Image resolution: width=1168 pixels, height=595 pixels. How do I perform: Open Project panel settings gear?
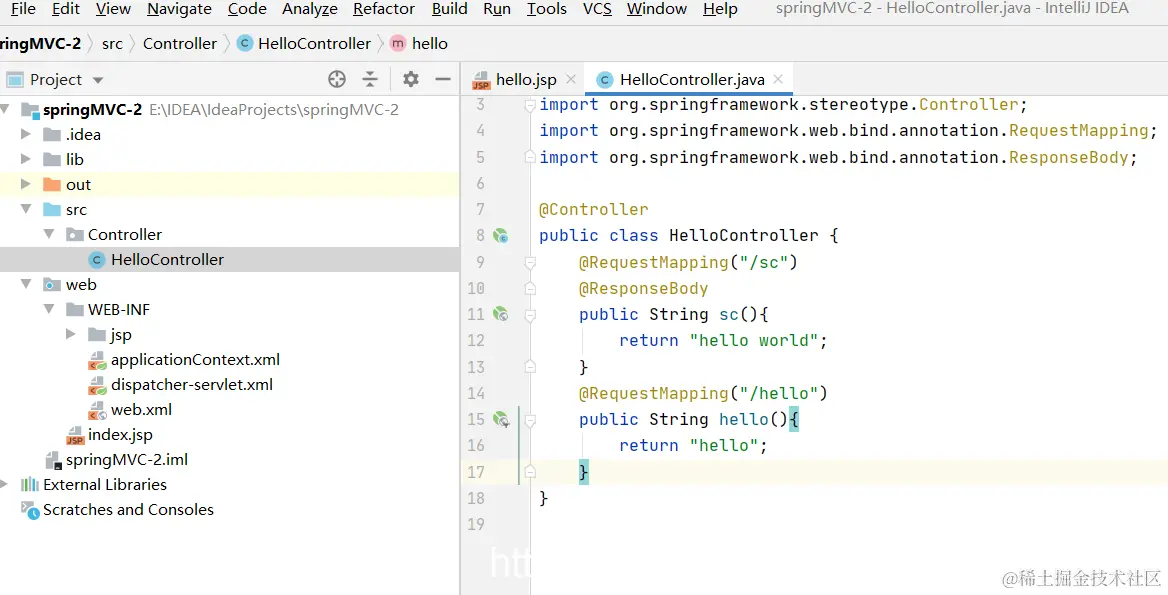410,79
